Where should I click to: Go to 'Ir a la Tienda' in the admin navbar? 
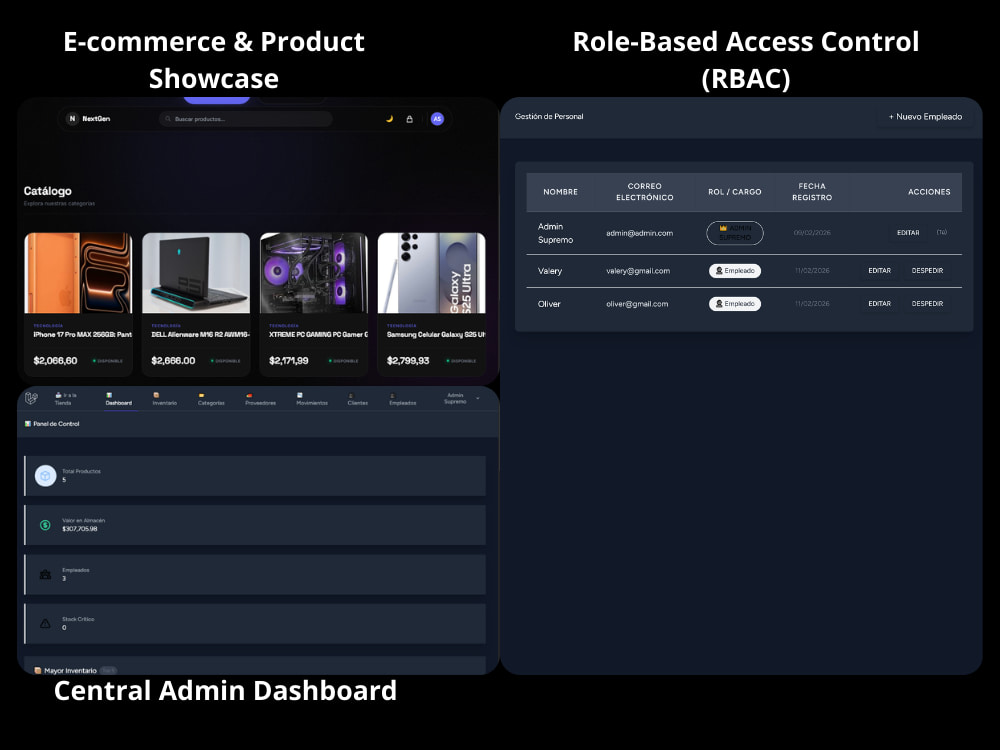pyautogui.click(x=65, y=399)
